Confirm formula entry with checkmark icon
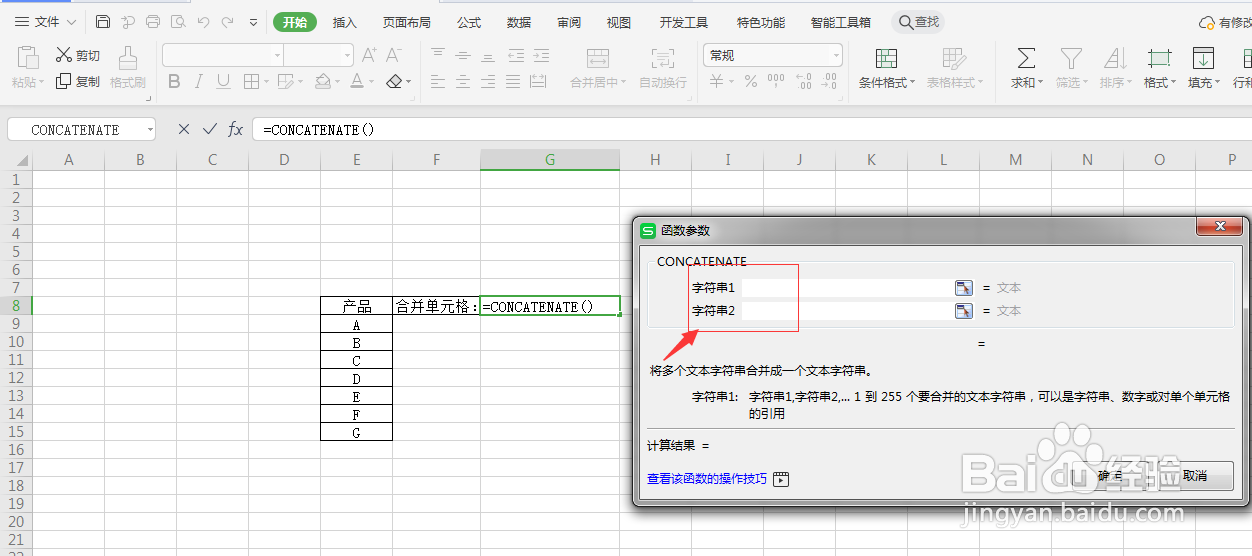The width and height of the screenshot is (1252, 556). [210, 129]
